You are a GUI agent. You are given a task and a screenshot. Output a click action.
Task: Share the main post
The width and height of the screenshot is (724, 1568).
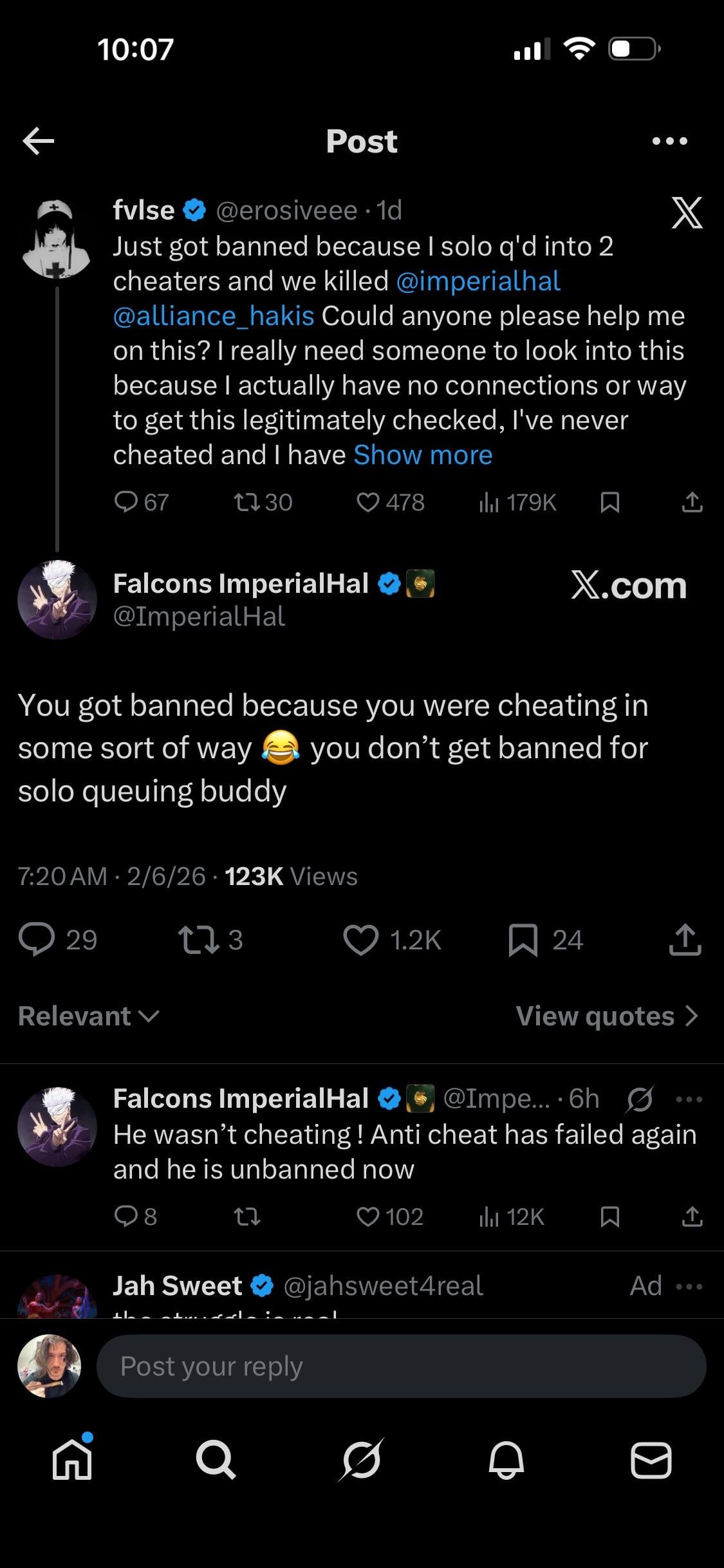pyautogui.click(x=685, y=940)
